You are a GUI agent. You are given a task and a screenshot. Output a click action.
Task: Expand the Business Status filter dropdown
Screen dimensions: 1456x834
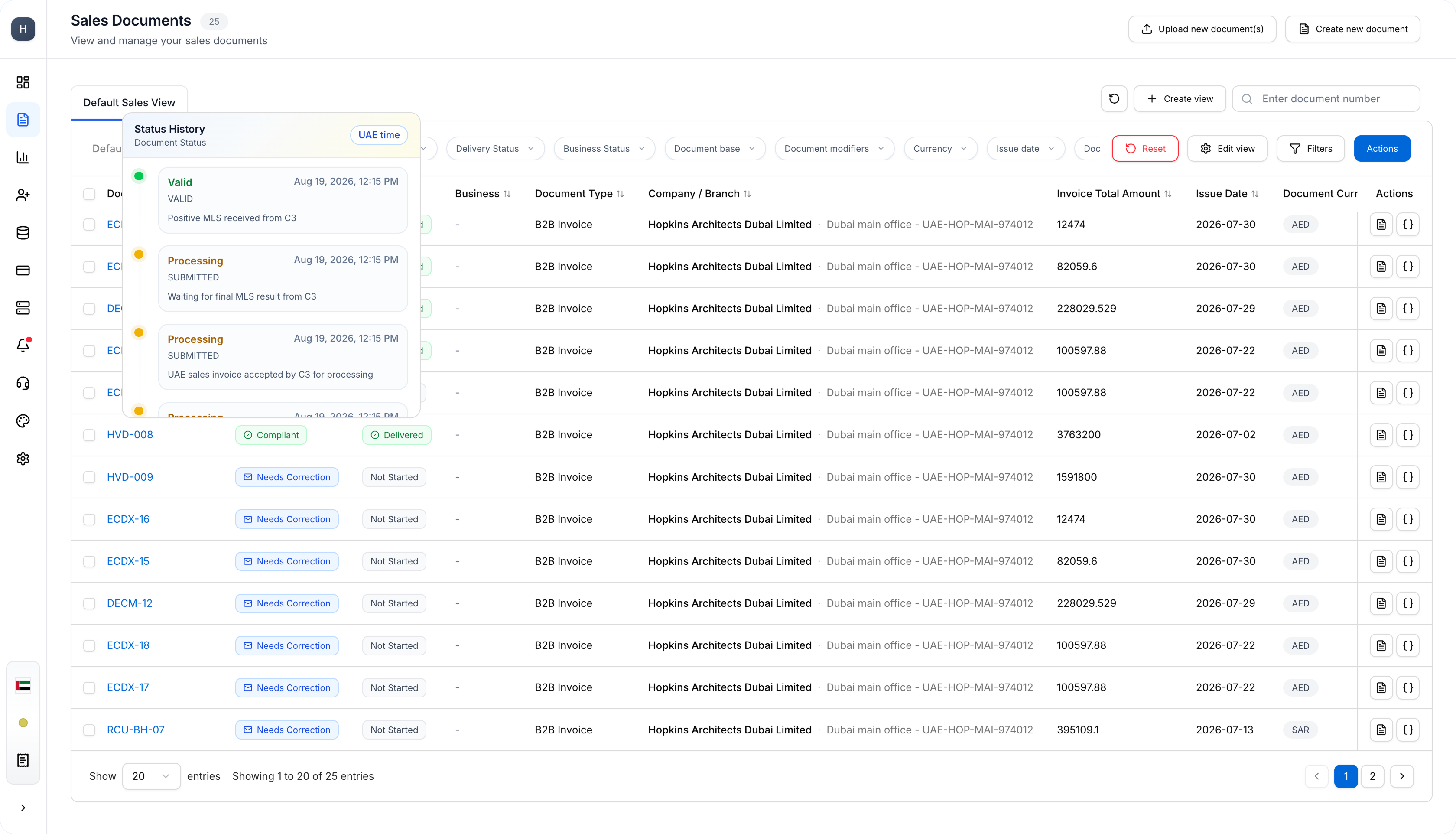[604, 148]
